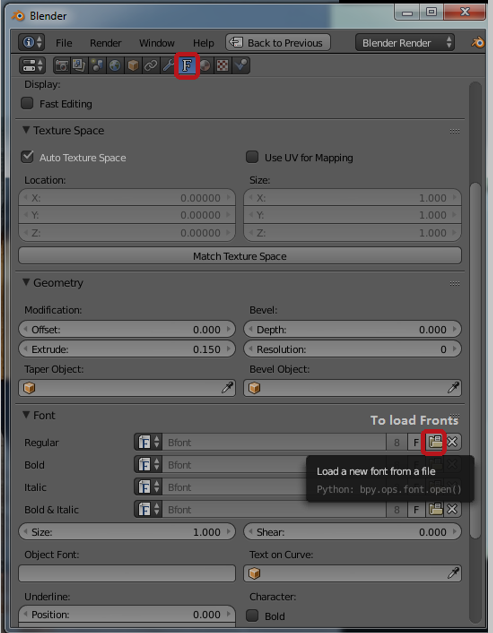This screenshot has height=633, width=493.
Task: Unlink the Bold & Italic font
Action: [x=453, y=509]
